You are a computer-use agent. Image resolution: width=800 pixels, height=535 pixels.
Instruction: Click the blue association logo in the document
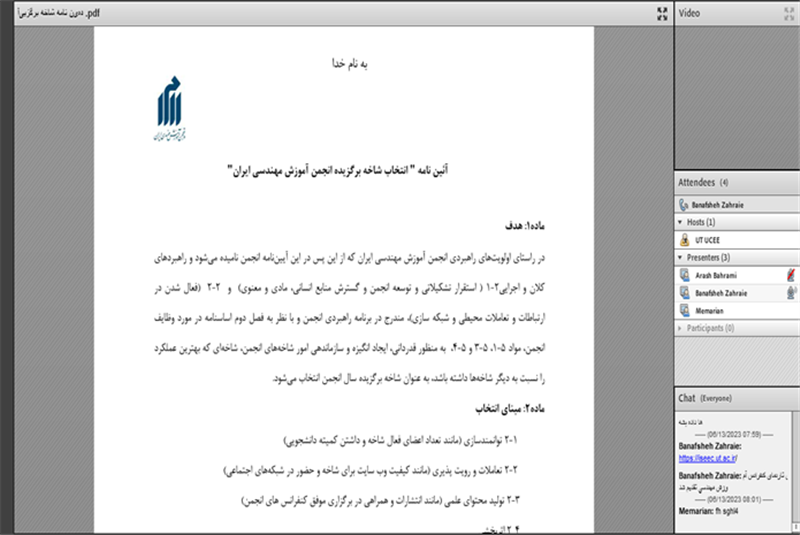tap(169, 108)
